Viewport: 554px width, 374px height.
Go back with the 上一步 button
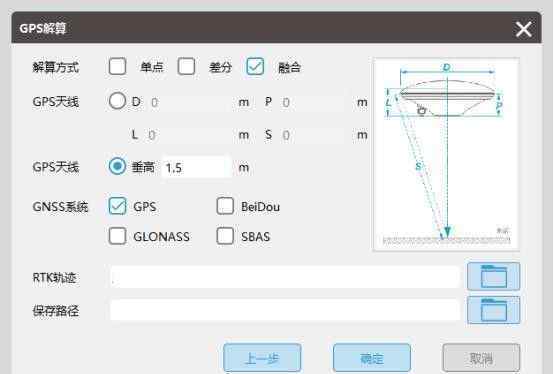[x=262, y=358]
